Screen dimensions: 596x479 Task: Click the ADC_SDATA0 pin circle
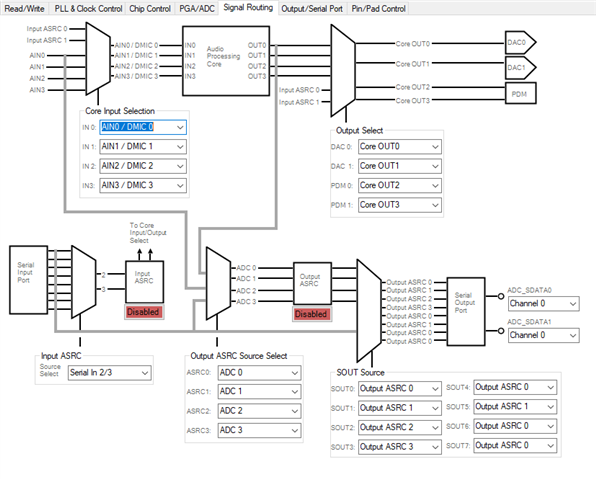(x=501, y=296)
